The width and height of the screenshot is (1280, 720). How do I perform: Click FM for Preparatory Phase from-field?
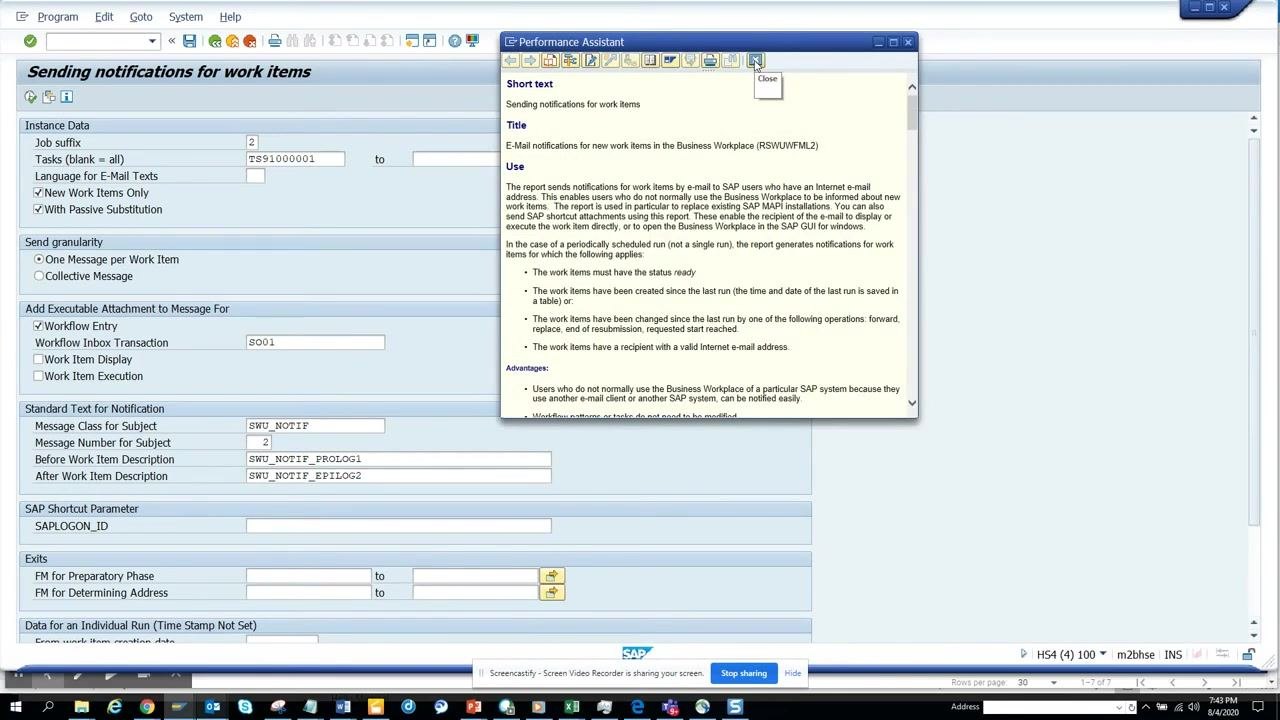tap(308, 576)
